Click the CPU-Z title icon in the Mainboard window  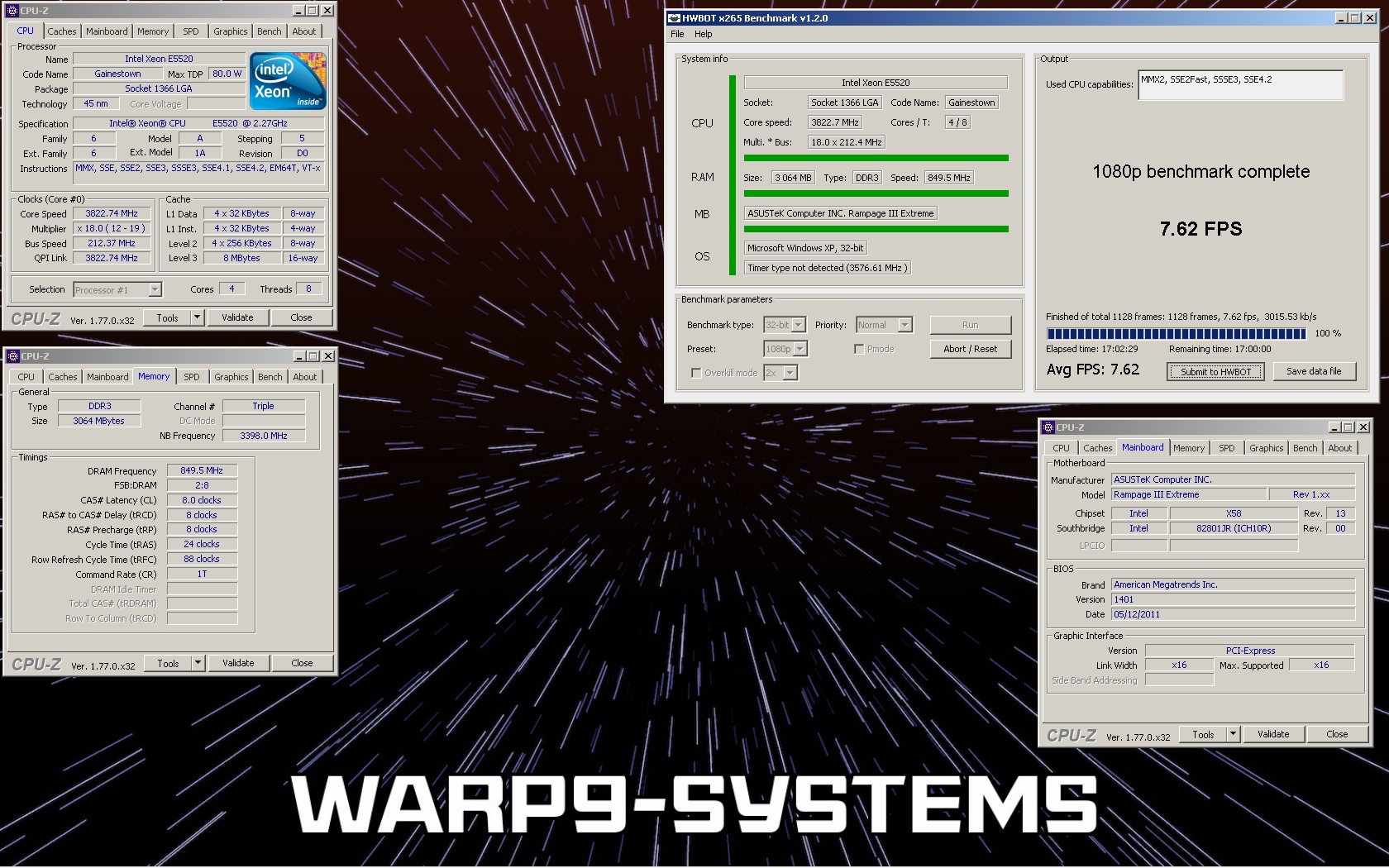[1048, 427]
